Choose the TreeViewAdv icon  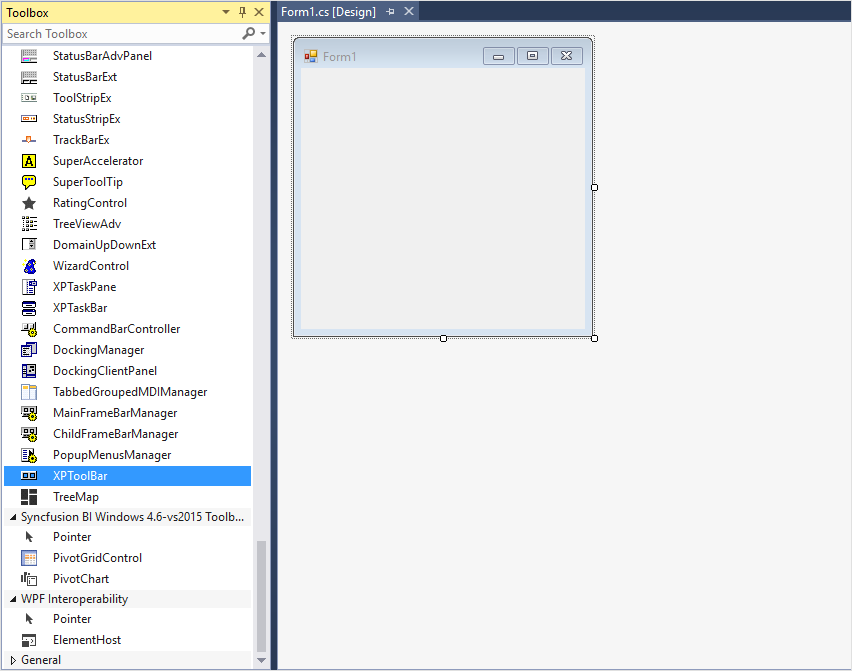coord(29,224)
